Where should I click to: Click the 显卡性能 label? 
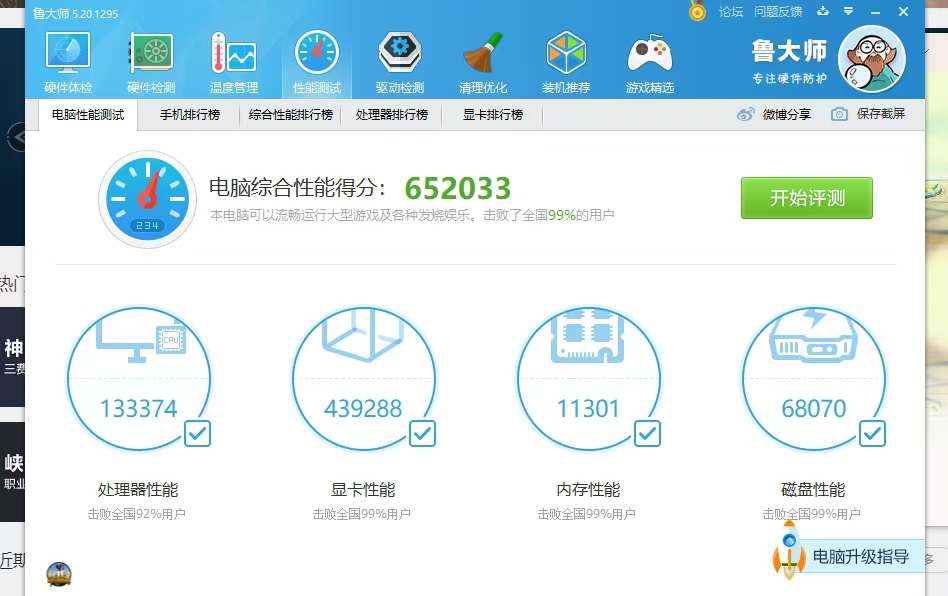(x=363, y=490)
